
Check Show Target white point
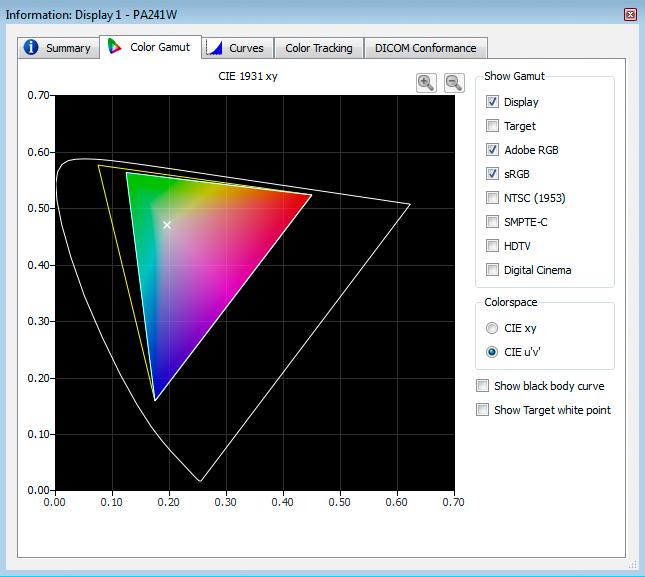(483, 410)
